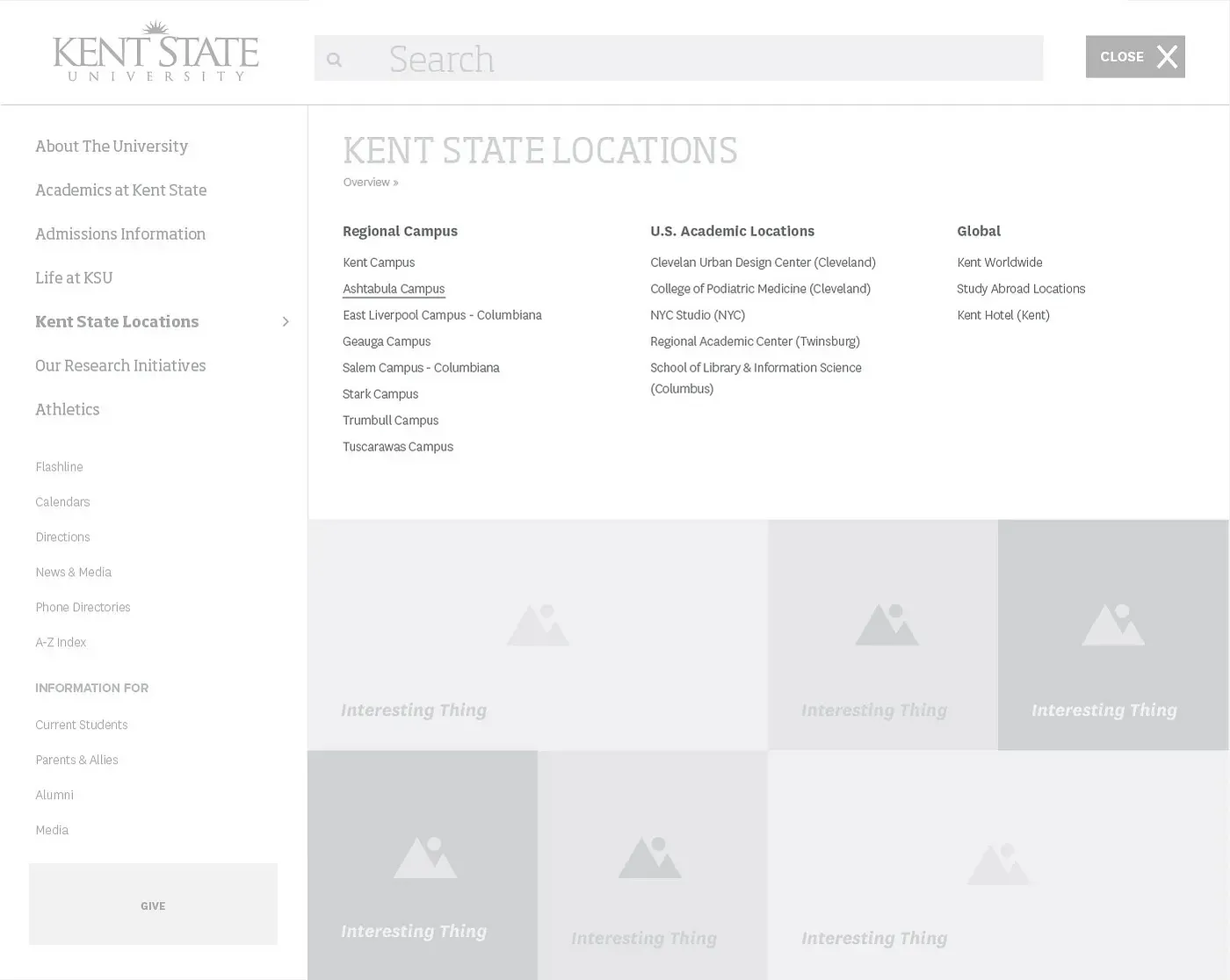The height and width of the screenshot is (980, 1230).
Task: Open Phone Directories link
Action: click(x=83, y=607)
